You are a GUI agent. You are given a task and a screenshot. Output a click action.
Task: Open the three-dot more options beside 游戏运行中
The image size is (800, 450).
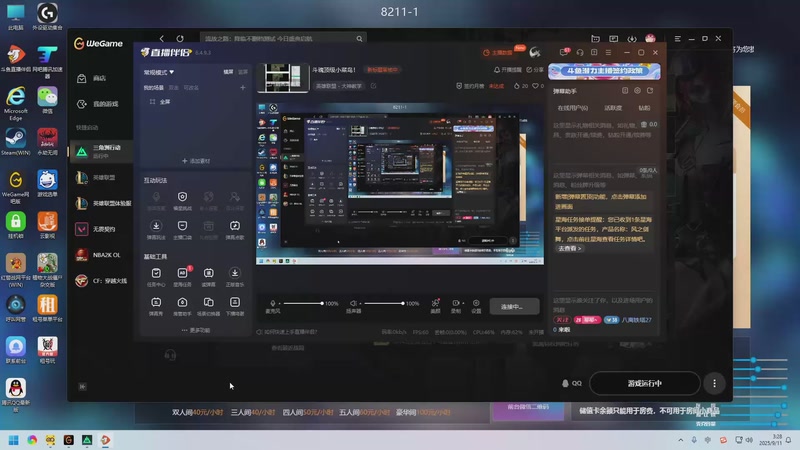pos(714,383)
